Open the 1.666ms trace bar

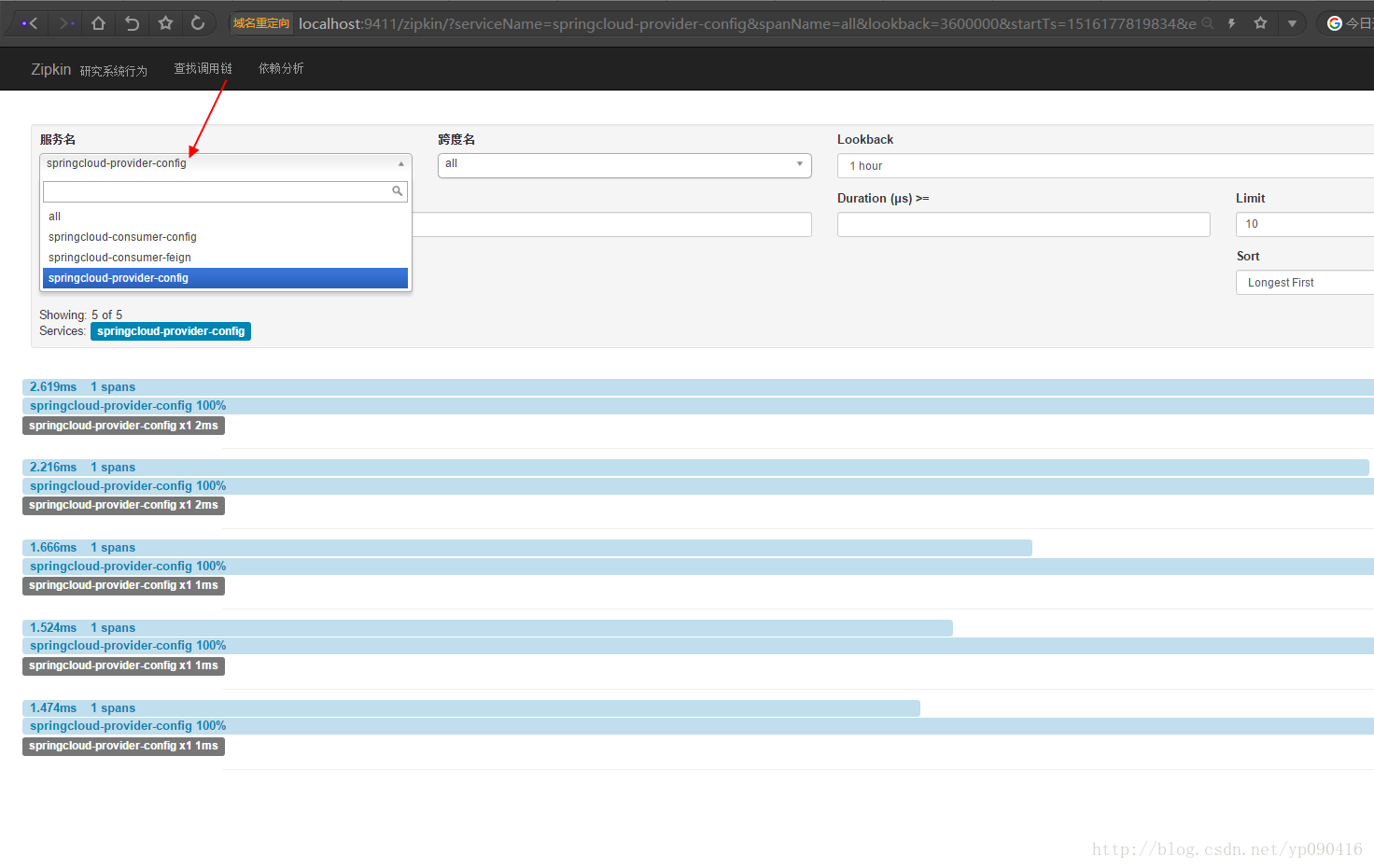[x=527, y=548]
